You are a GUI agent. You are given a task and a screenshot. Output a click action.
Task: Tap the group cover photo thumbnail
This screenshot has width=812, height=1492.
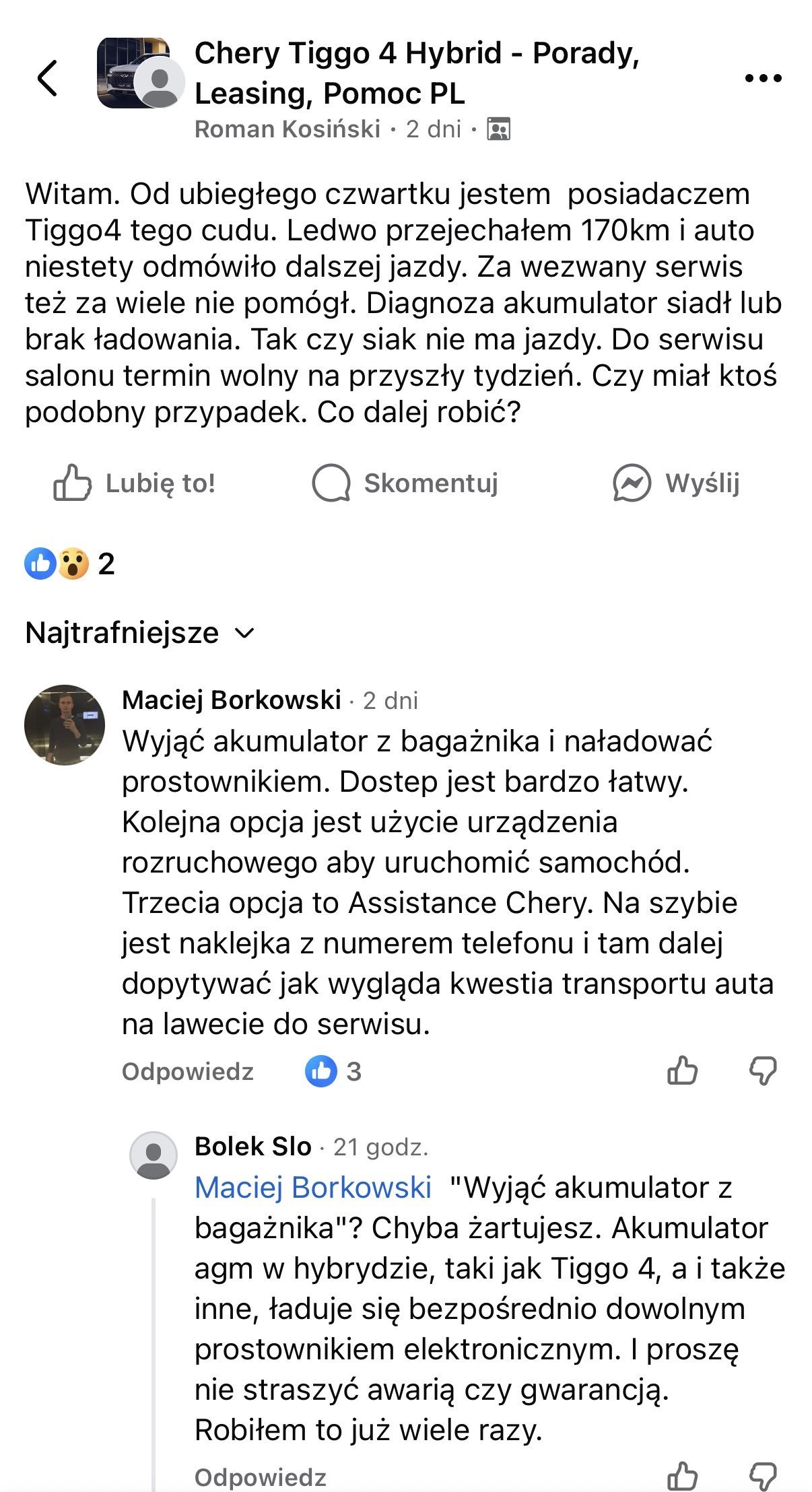[x=131, y=72]
